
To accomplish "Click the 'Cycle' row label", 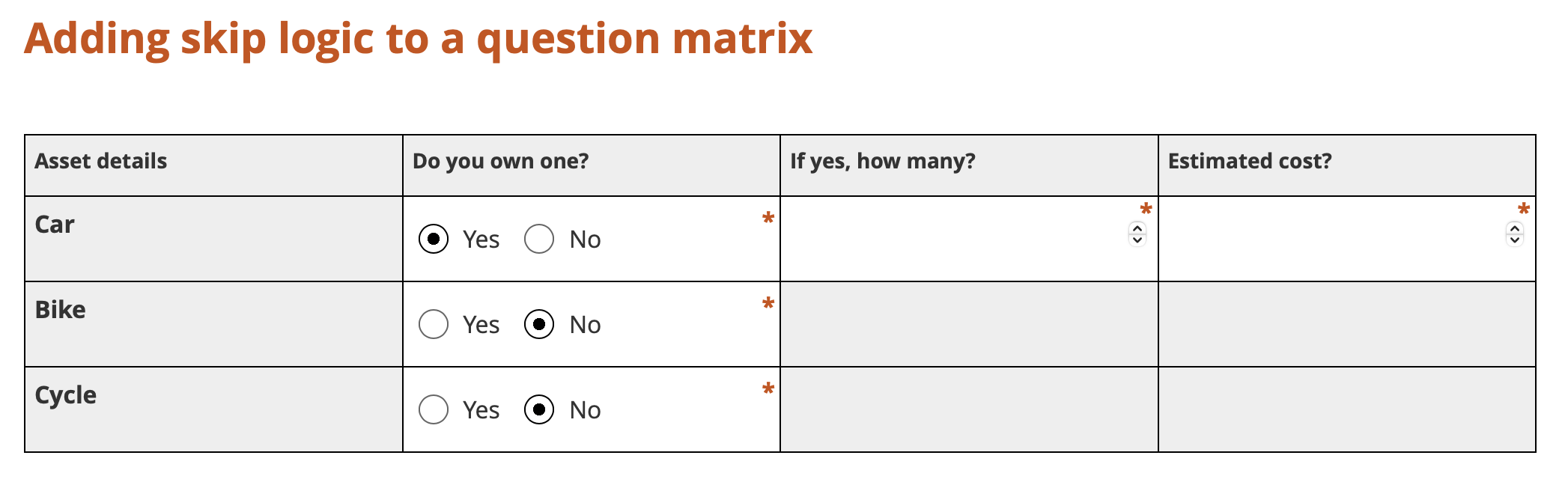I will coord(66,394).
